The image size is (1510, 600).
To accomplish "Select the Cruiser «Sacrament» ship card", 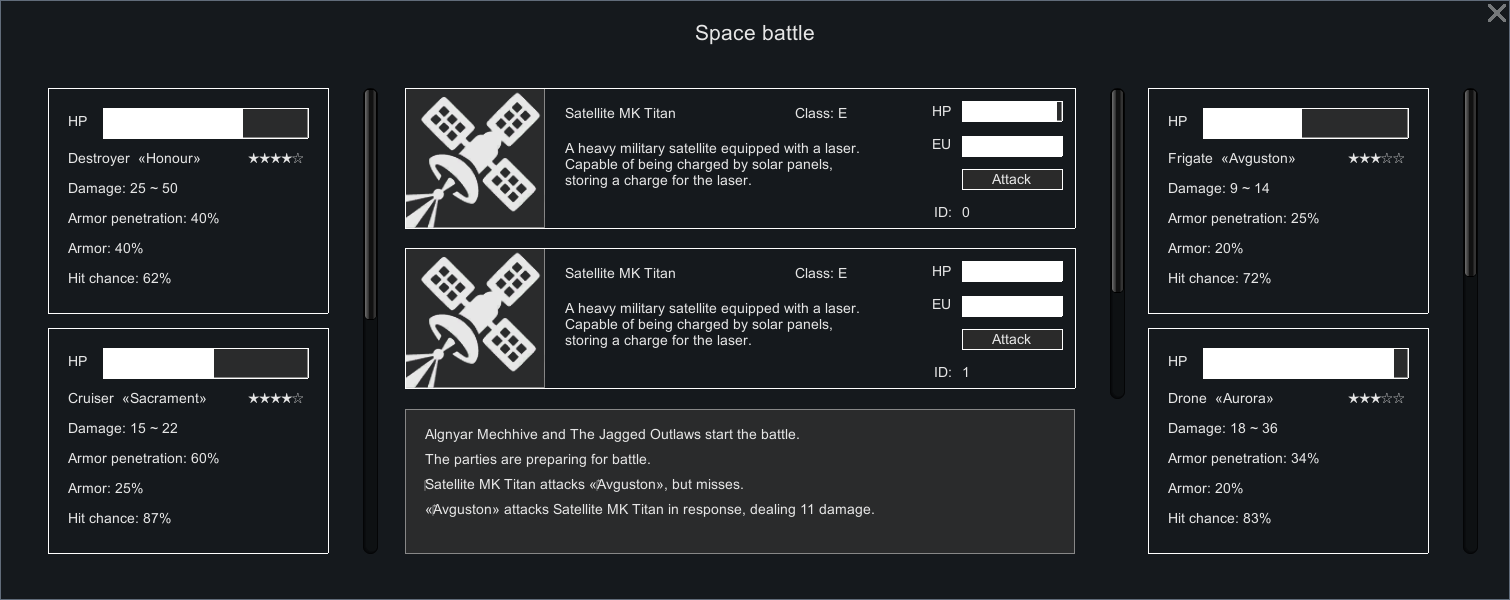I will [188, 440].
